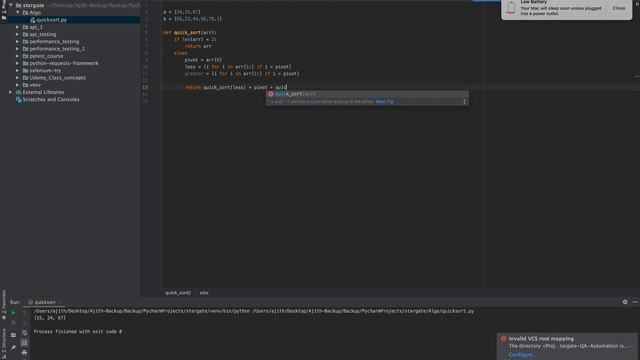Click the red error stripe mark on editor scrollbar
Viewport: 640px width, 360px height.
pos(637,89)
